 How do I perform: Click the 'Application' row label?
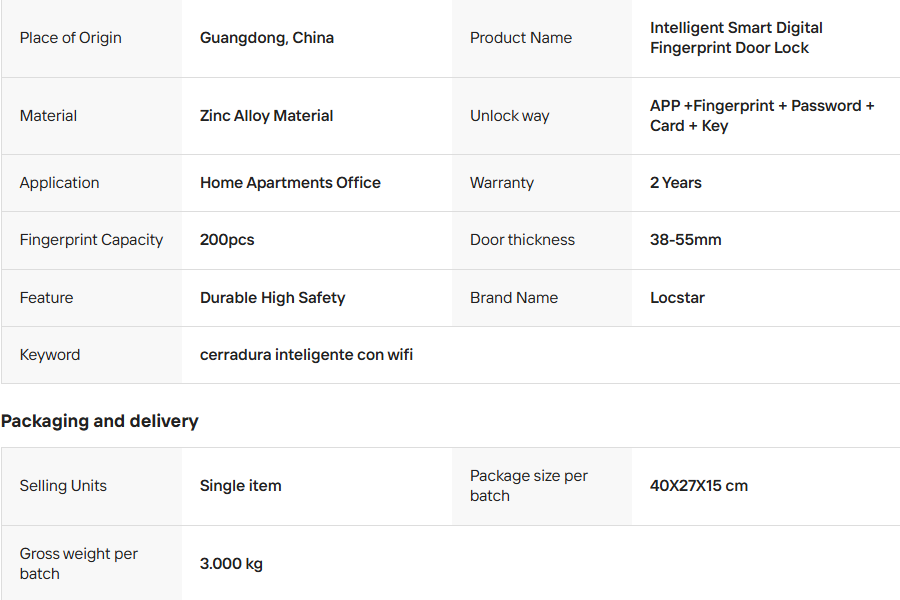click(59, 183)
